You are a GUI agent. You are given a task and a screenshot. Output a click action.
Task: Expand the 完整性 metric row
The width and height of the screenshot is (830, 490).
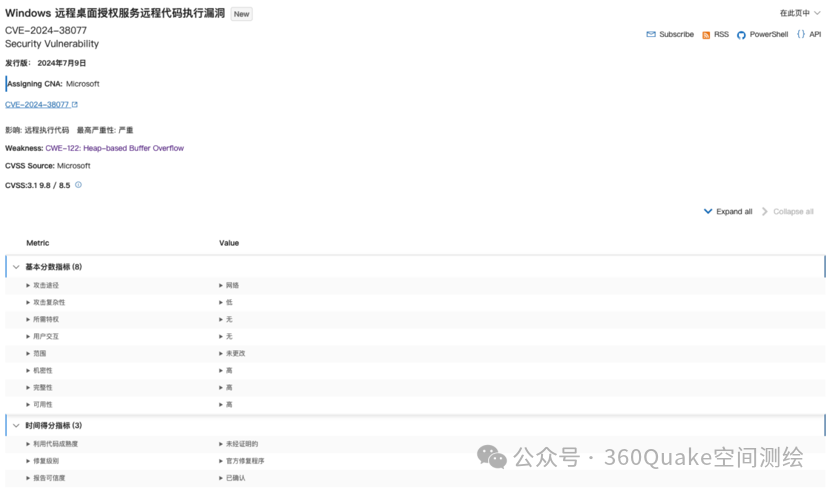[39, 387]
